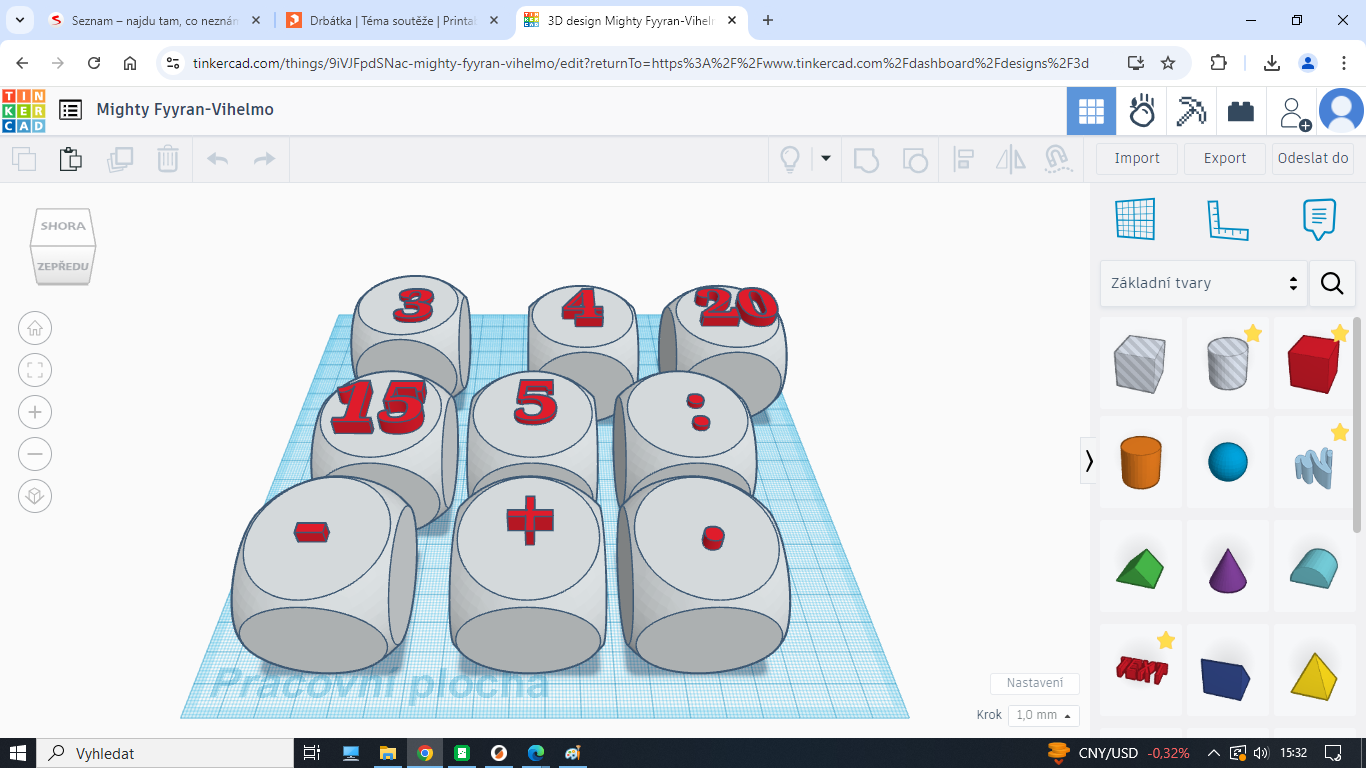Click the invite collaborator icon
This screenshot has width=1366, height=768.
pyautogui.click(x=1294, y=112)
